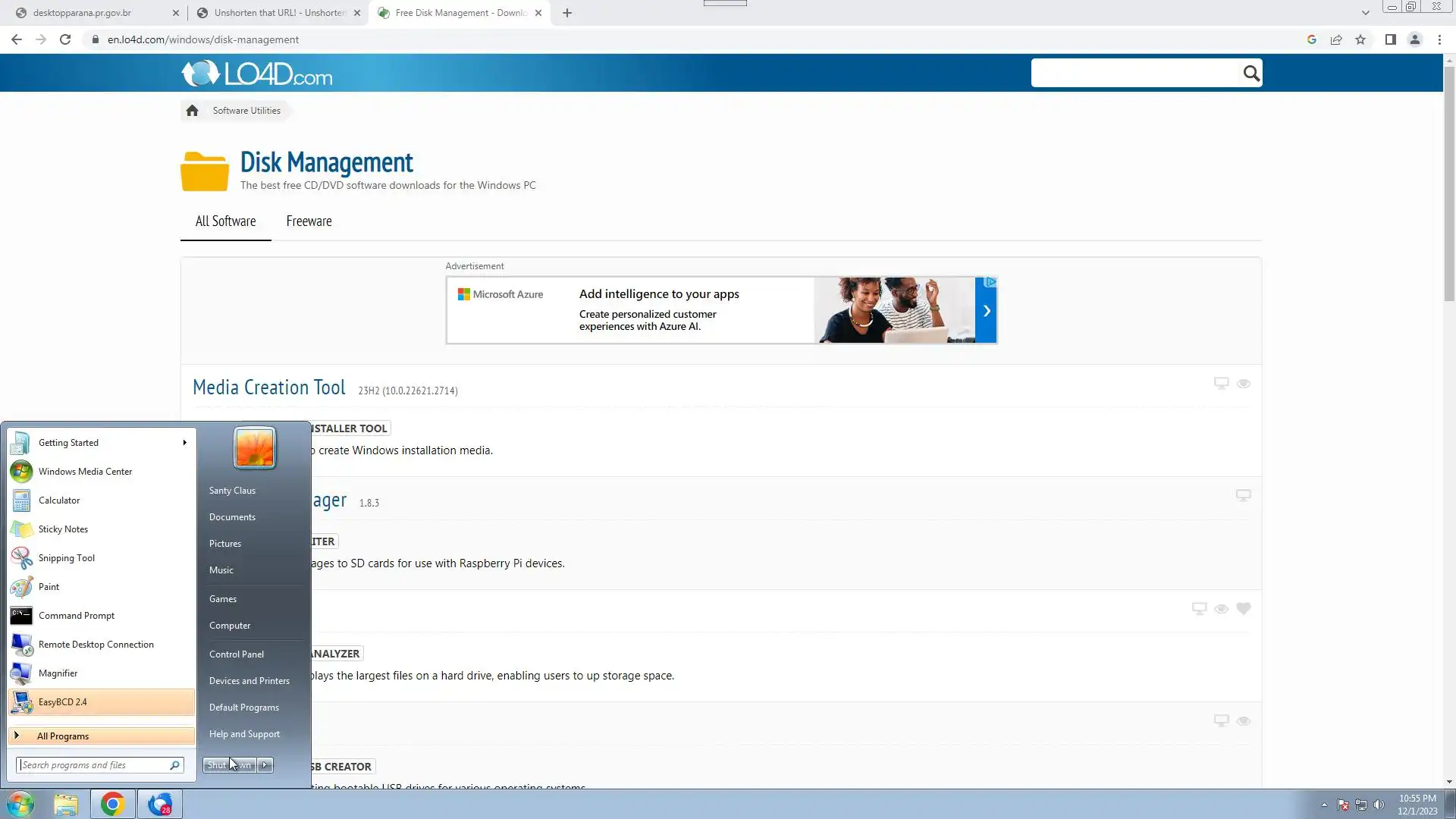Expand All Programs list

click(x=63, y=736)
